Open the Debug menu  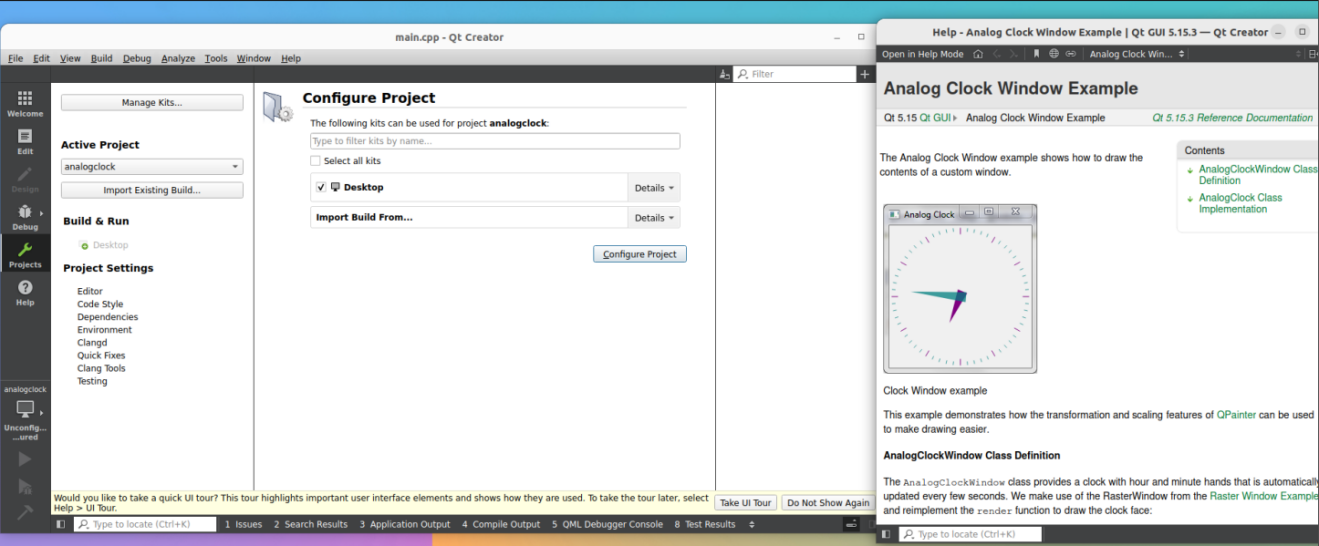pyautogui.click(x=137, y=58)
